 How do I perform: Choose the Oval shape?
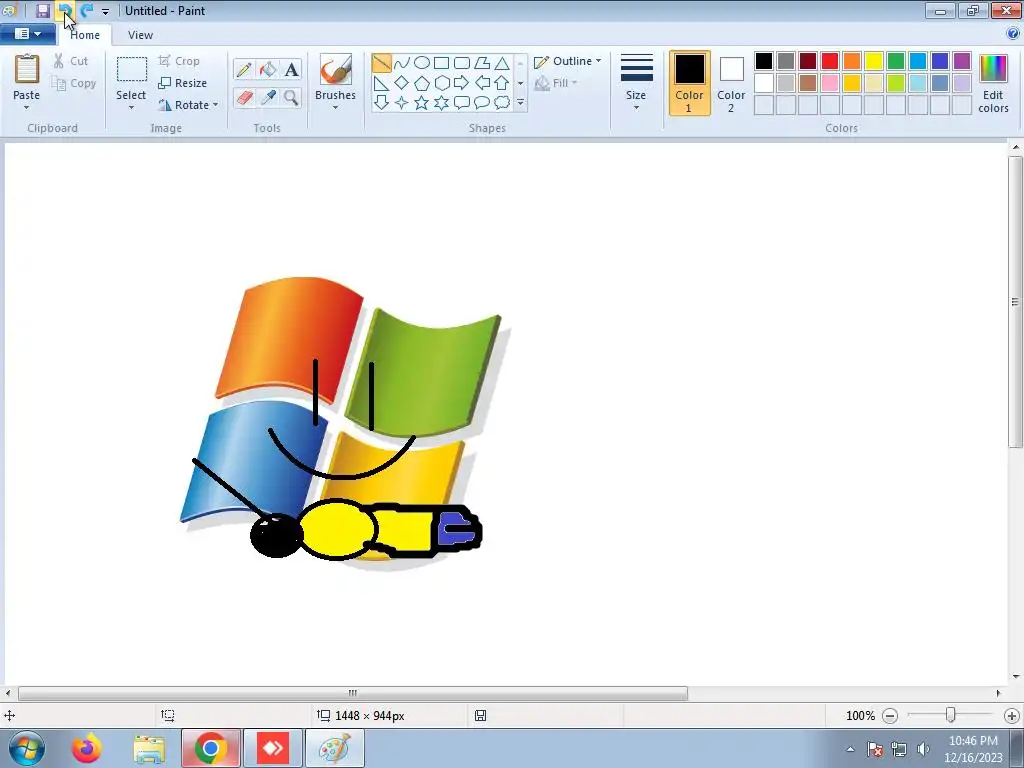[422, 63]
